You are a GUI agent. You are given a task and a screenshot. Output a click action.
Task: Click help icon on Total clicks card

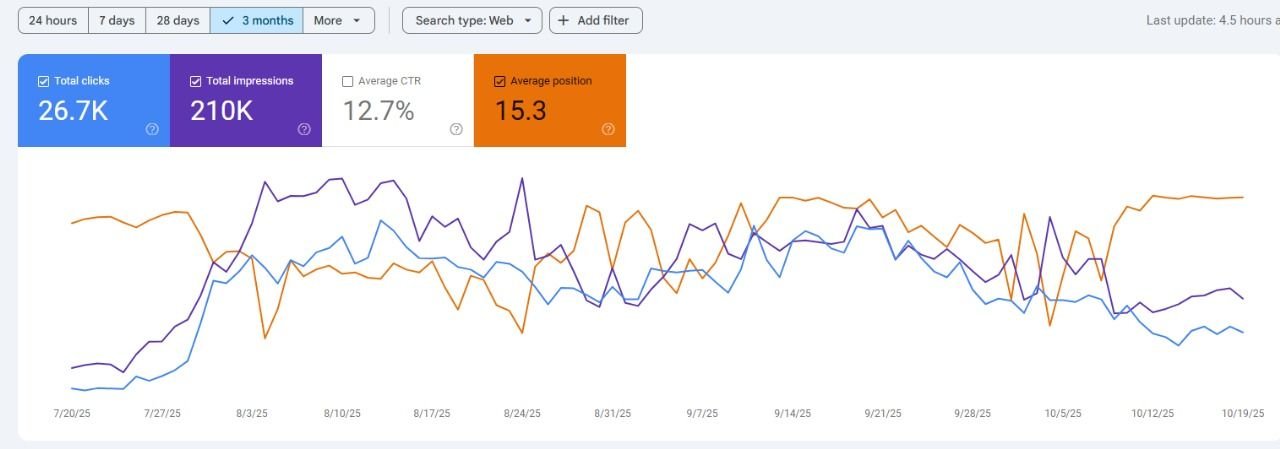(152, 129)
